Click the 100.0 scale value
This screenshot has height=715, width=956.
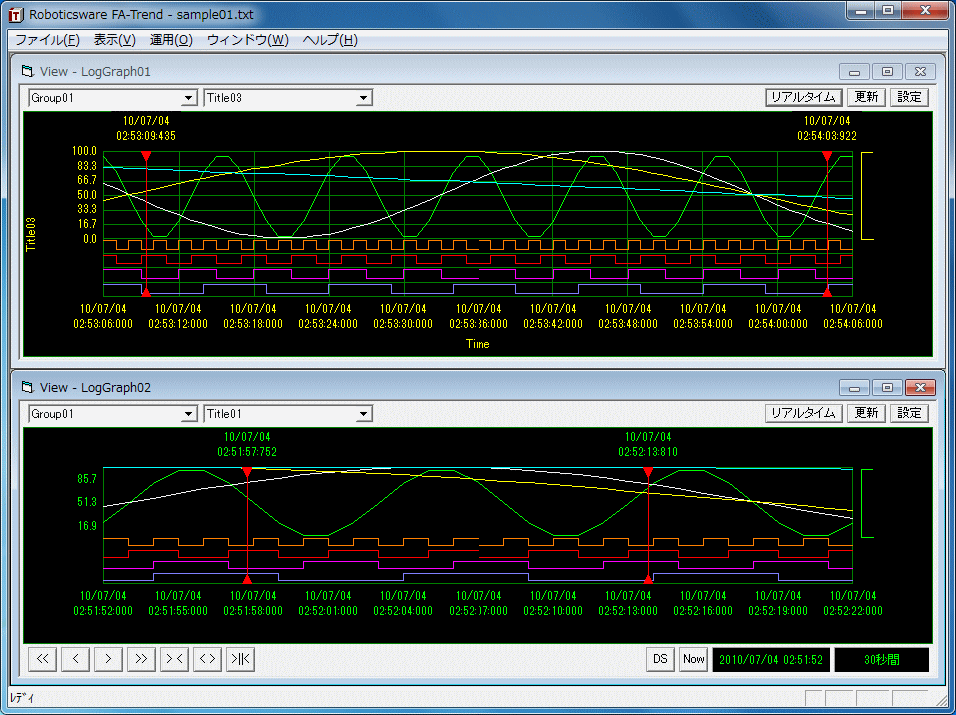84,151
